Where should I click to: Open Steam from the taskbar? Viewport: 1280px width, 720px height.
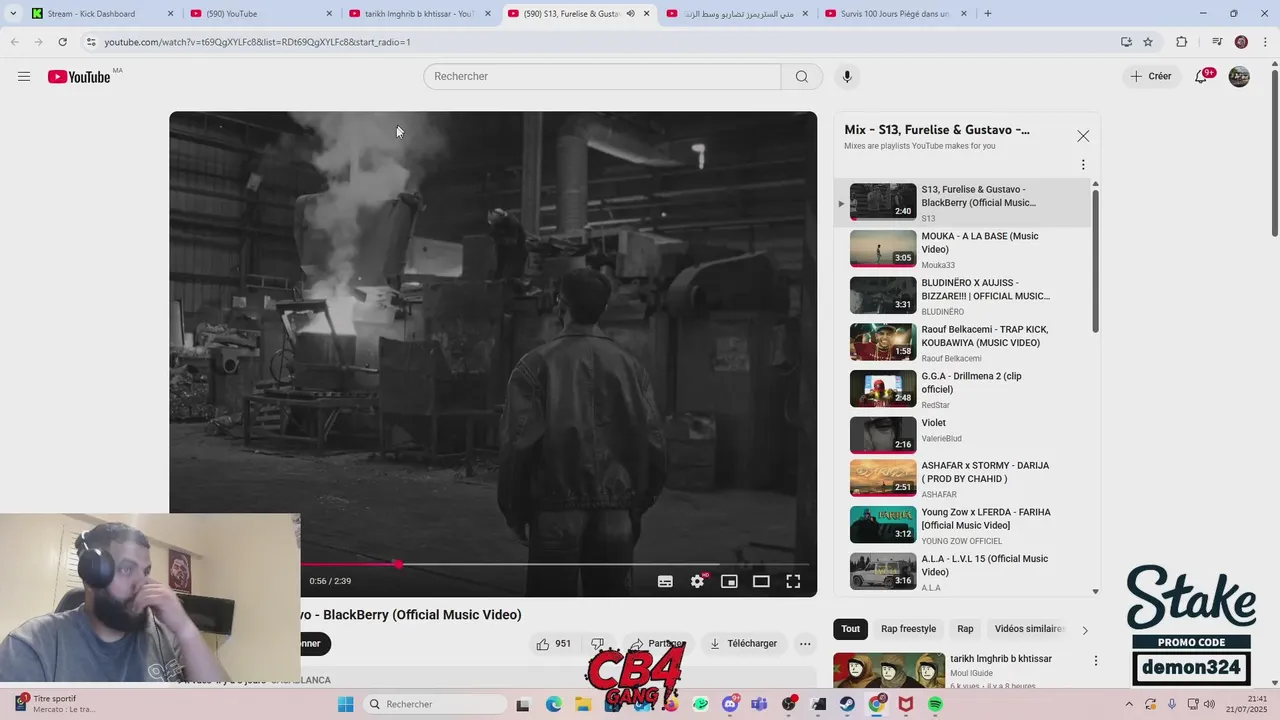pyautogui.click(x=847, y=704)
